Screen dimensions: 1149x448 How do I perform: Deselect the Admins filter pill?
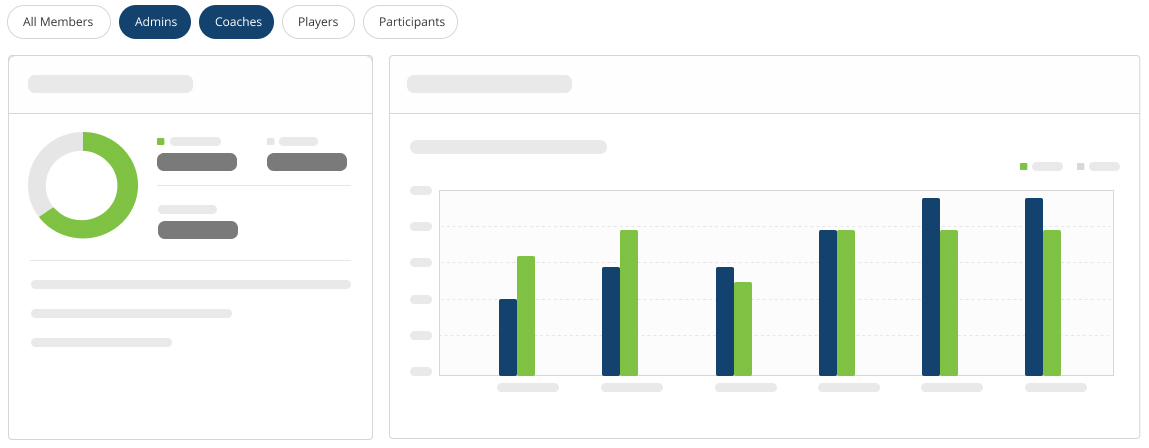[154, 22]
